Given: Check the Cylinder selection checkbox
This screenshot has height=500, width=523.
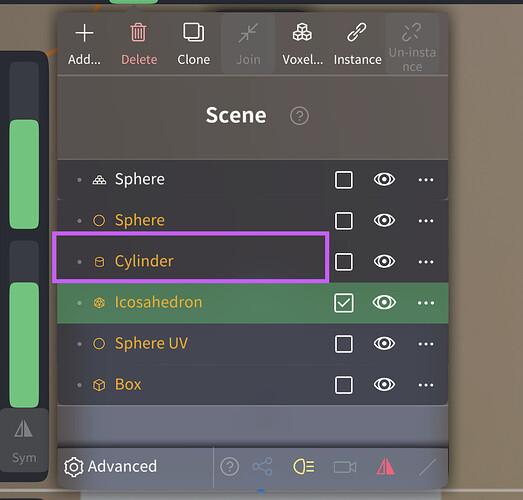Looking at the screenshot, I should click(344, 262).
